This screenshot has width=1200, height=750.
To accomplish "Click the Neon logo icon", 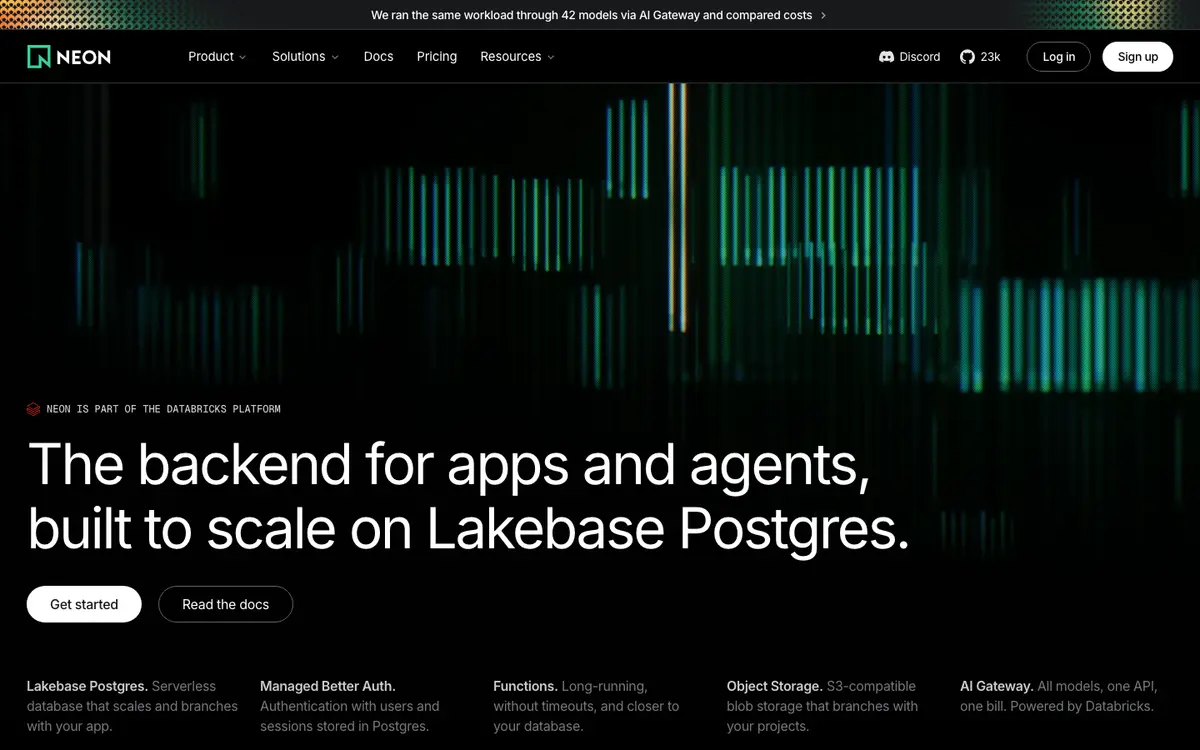I will (38, 57).
